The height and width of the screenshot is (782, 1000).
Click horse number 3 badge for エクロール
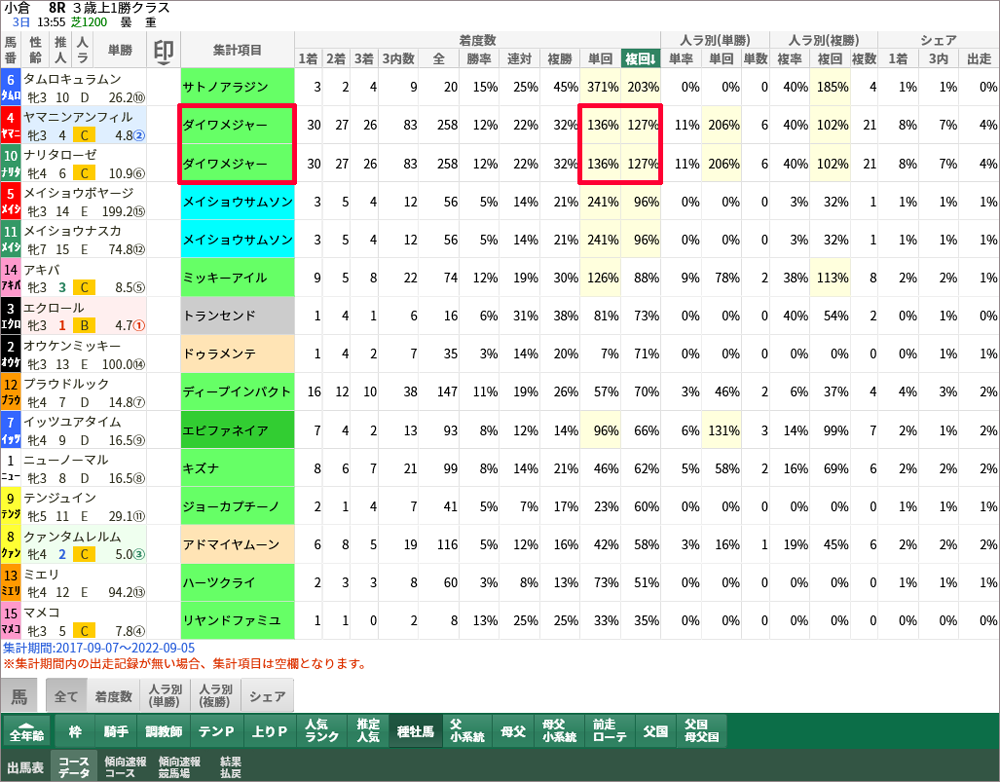point(11,316)
